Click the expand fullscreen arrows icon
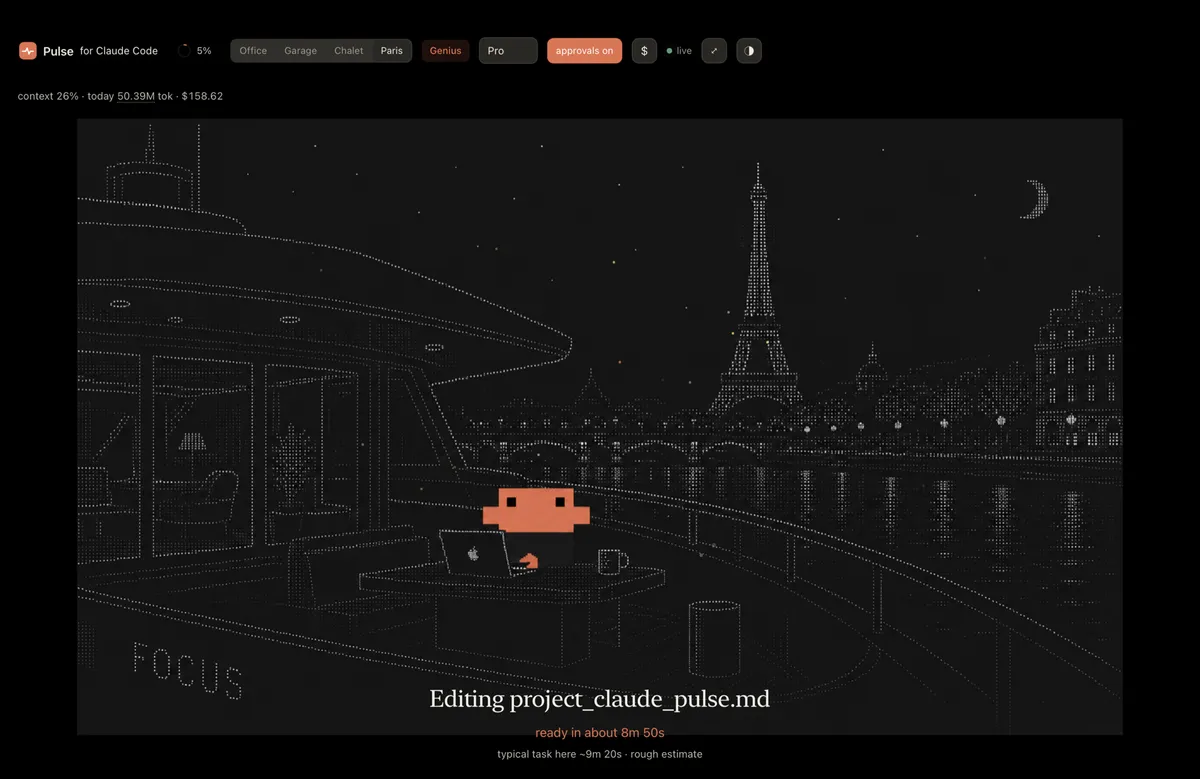1200x779 pixels. [714, 50]
